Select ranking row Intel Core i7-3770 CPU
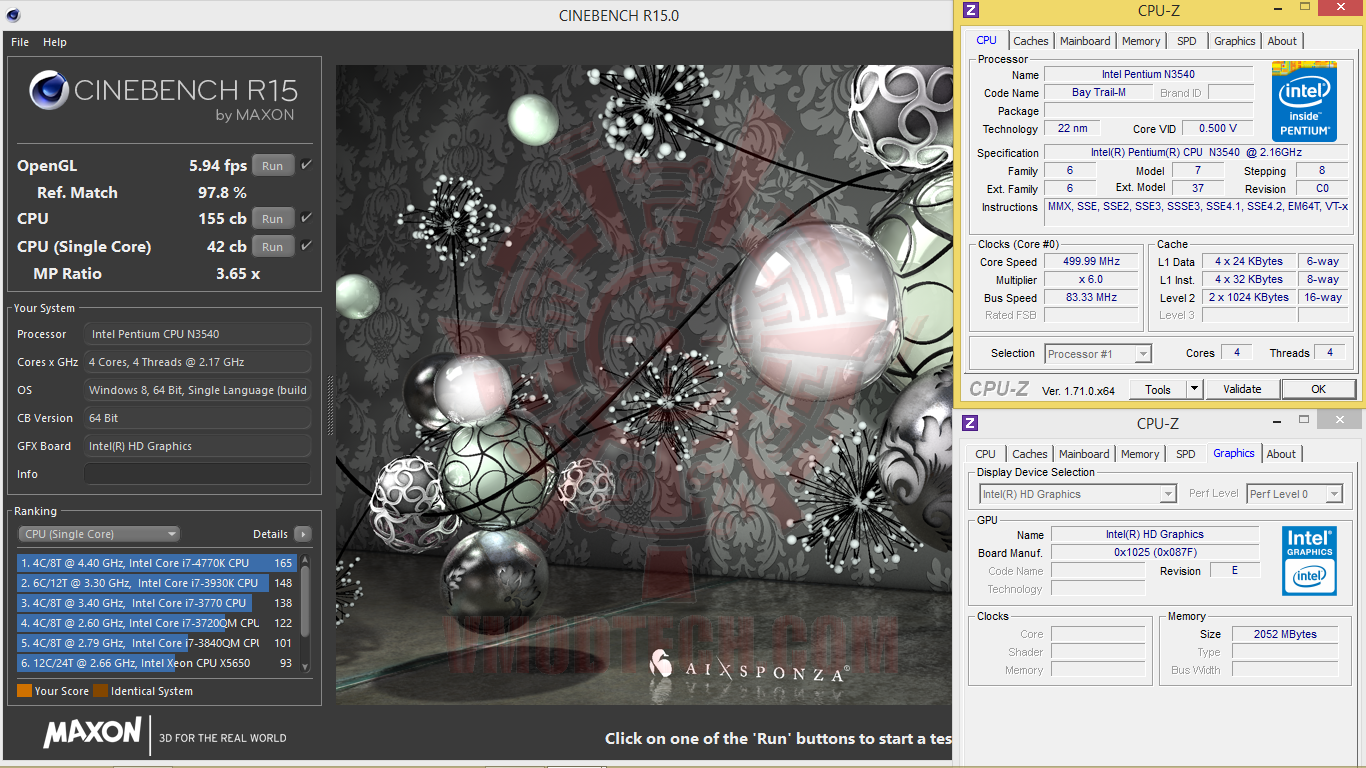 pos(156,603)
